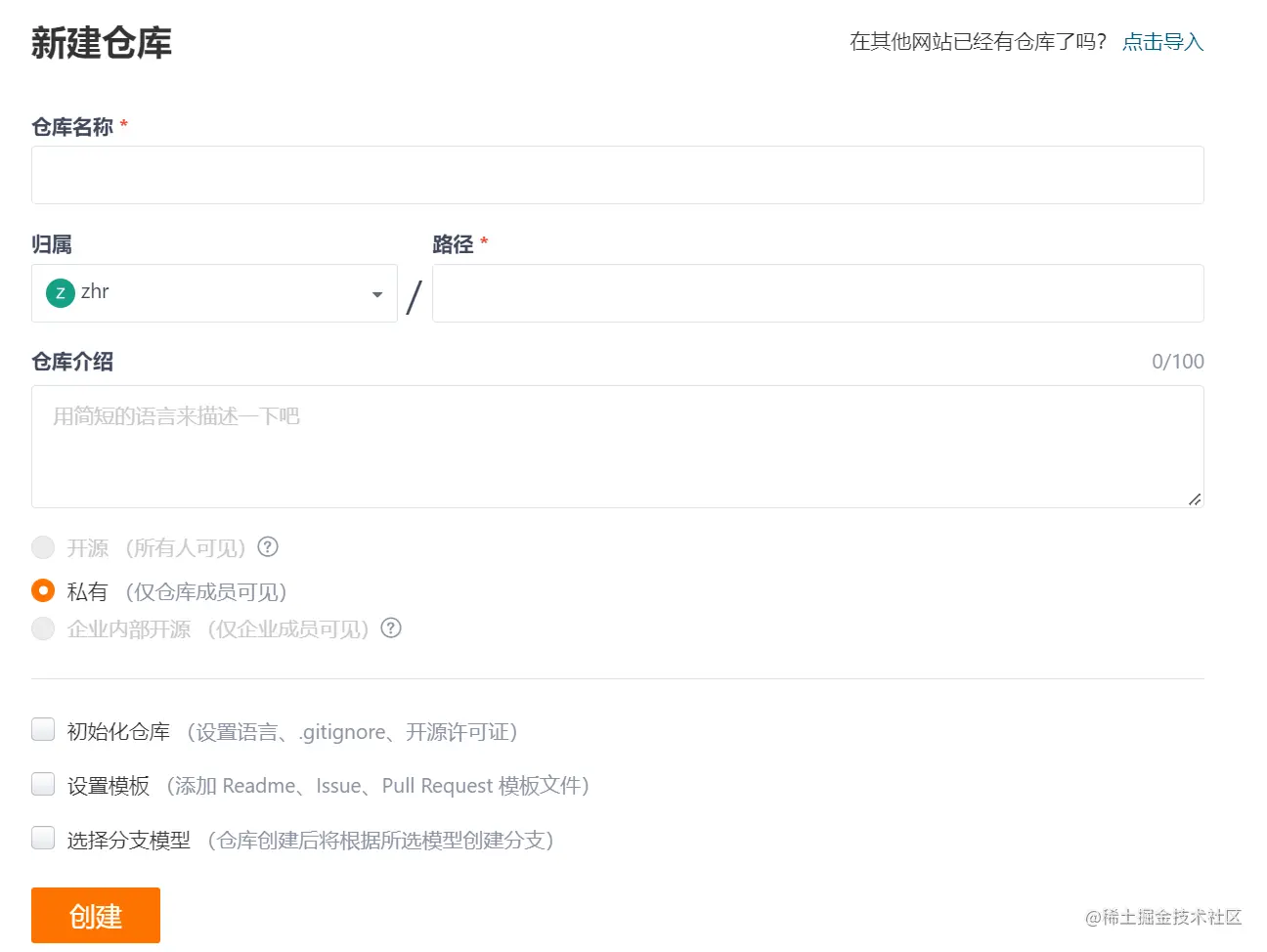Viewport: 1267px width, 952px height.
Task: Select the 企业内部开源 radio button
Action: pyautogui.click(x=43, y=628)
